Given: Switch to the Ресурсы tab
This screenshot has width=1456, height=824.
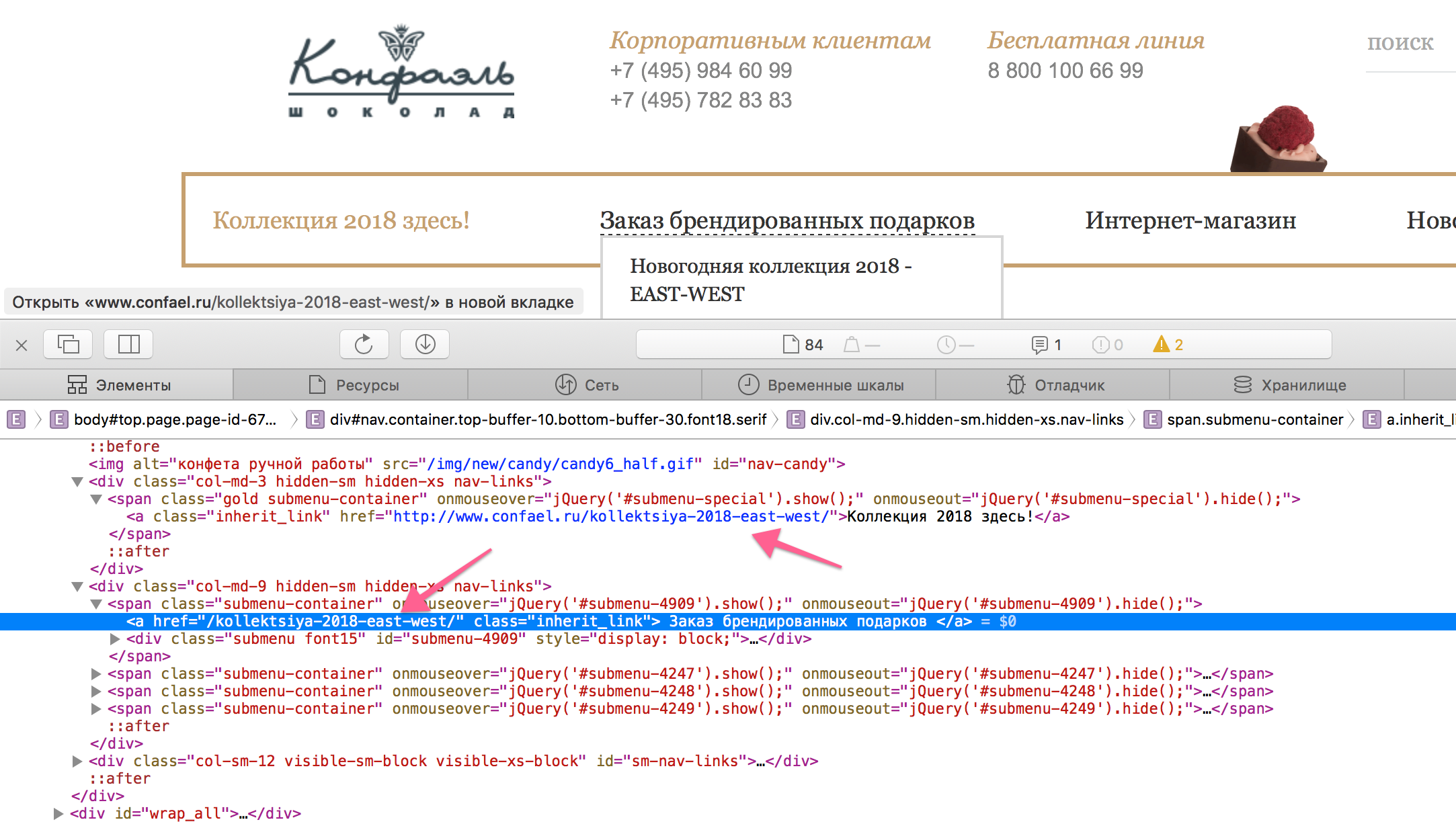Looking at the screenshot, I should point(351,385).
